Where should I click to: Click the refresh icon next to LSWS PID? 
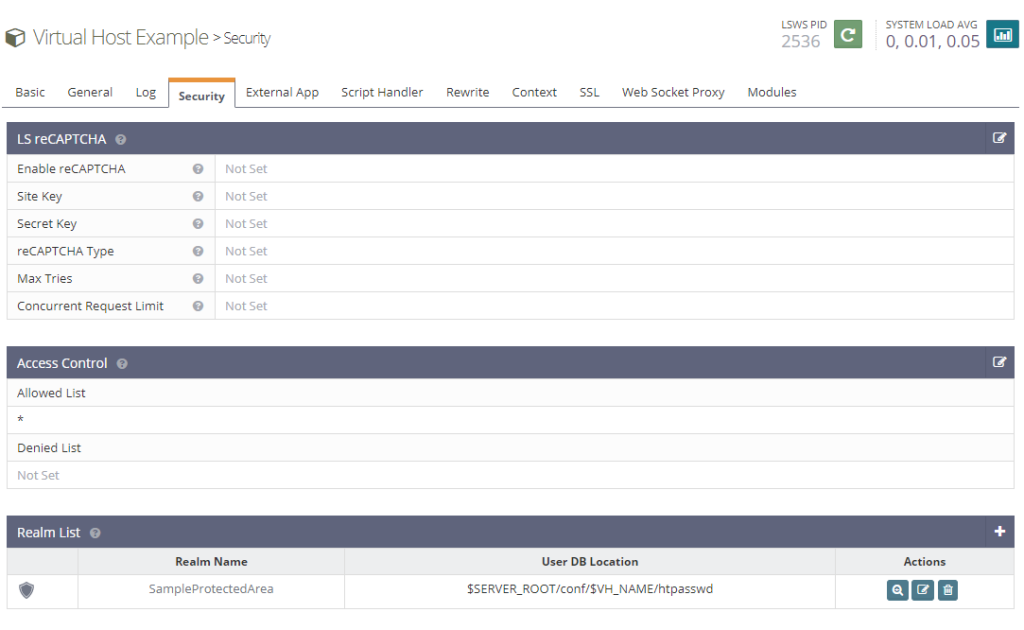[x=847, y=34]
